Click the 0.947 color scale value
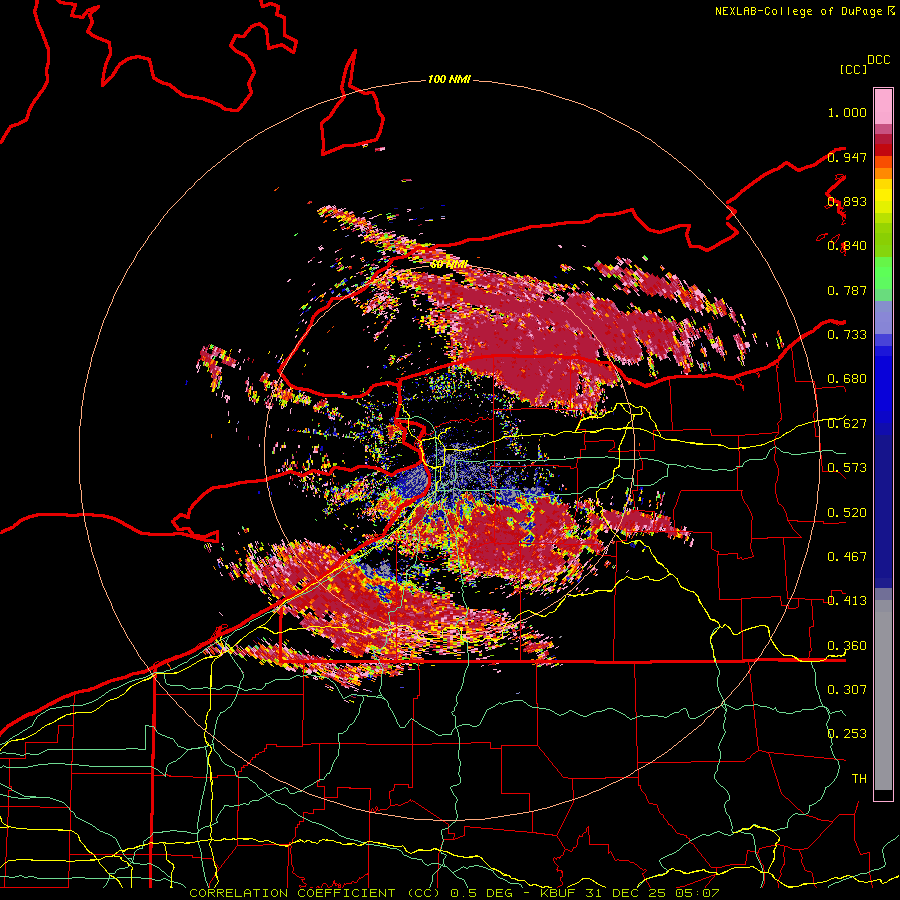900x900 pixels. point(847,157)
